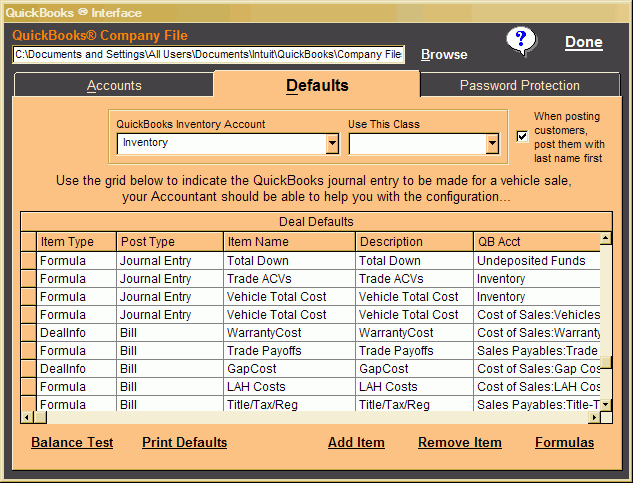Click the vertical scrollbar thumb
Screen dimensions: 633x483
[x=606, y=362]
